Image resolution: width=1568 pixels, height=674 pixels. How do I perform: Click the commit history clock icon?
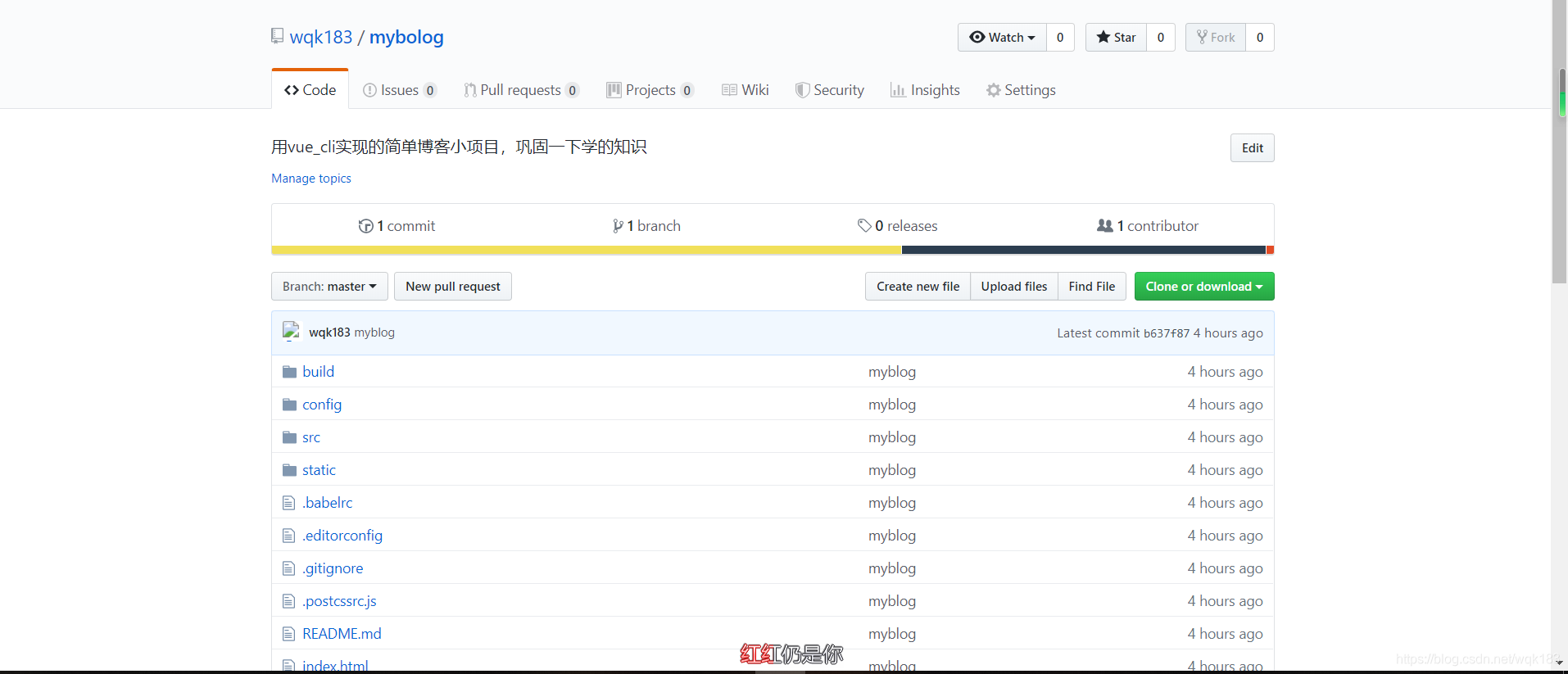click(365, 226)
